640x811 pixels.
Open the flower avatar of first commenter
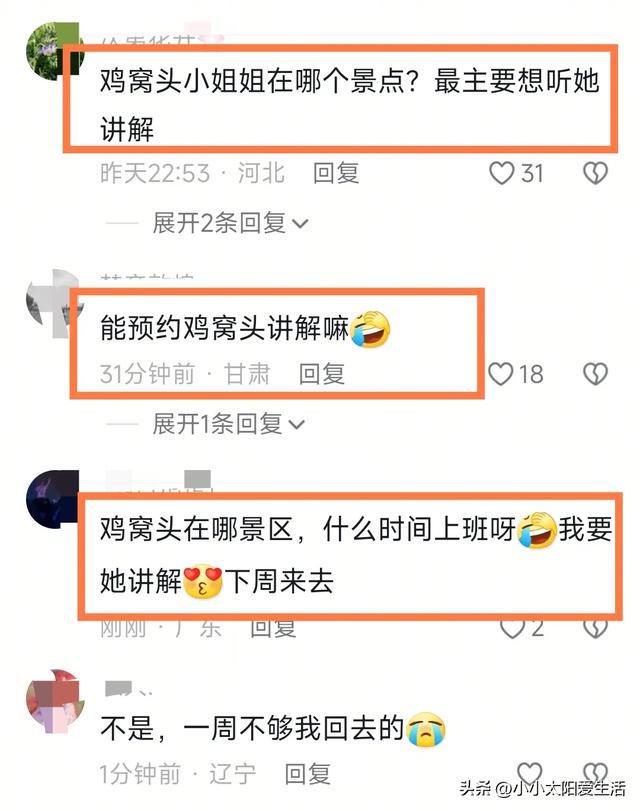tap(55, 51)
